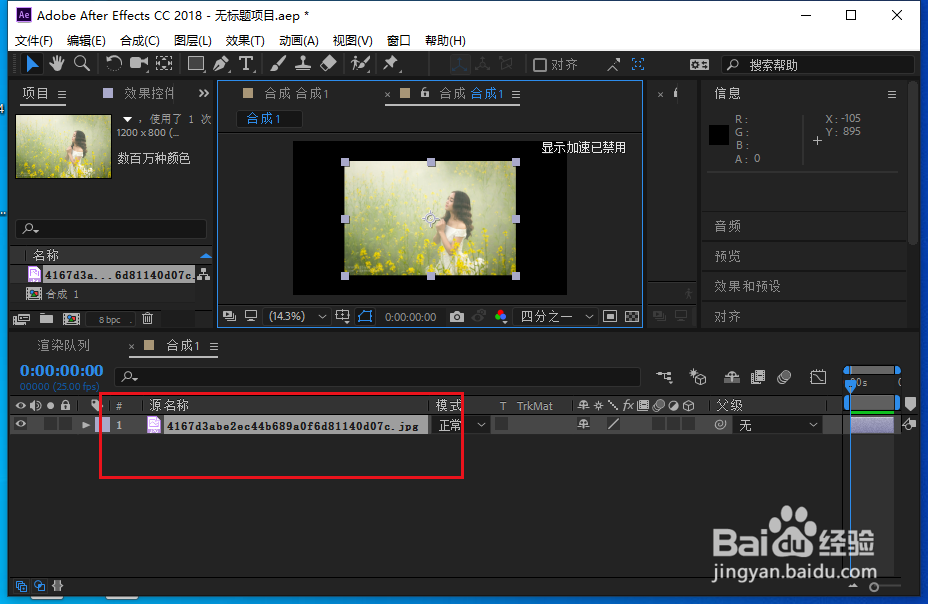928x604 pixels.
Task: Select the flower photo thumbnail in Project panel
Action: pos(63,146)
